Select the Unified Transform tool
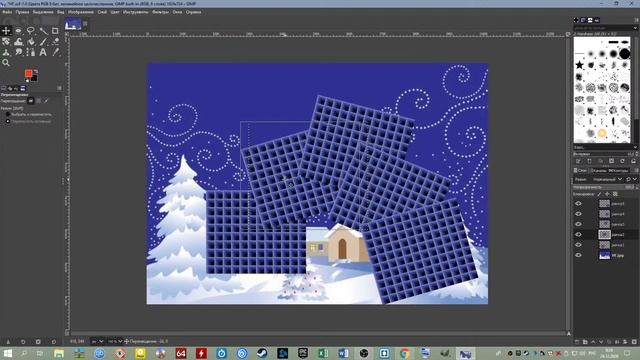Screen dimensions: 640x360 point(6,41)
